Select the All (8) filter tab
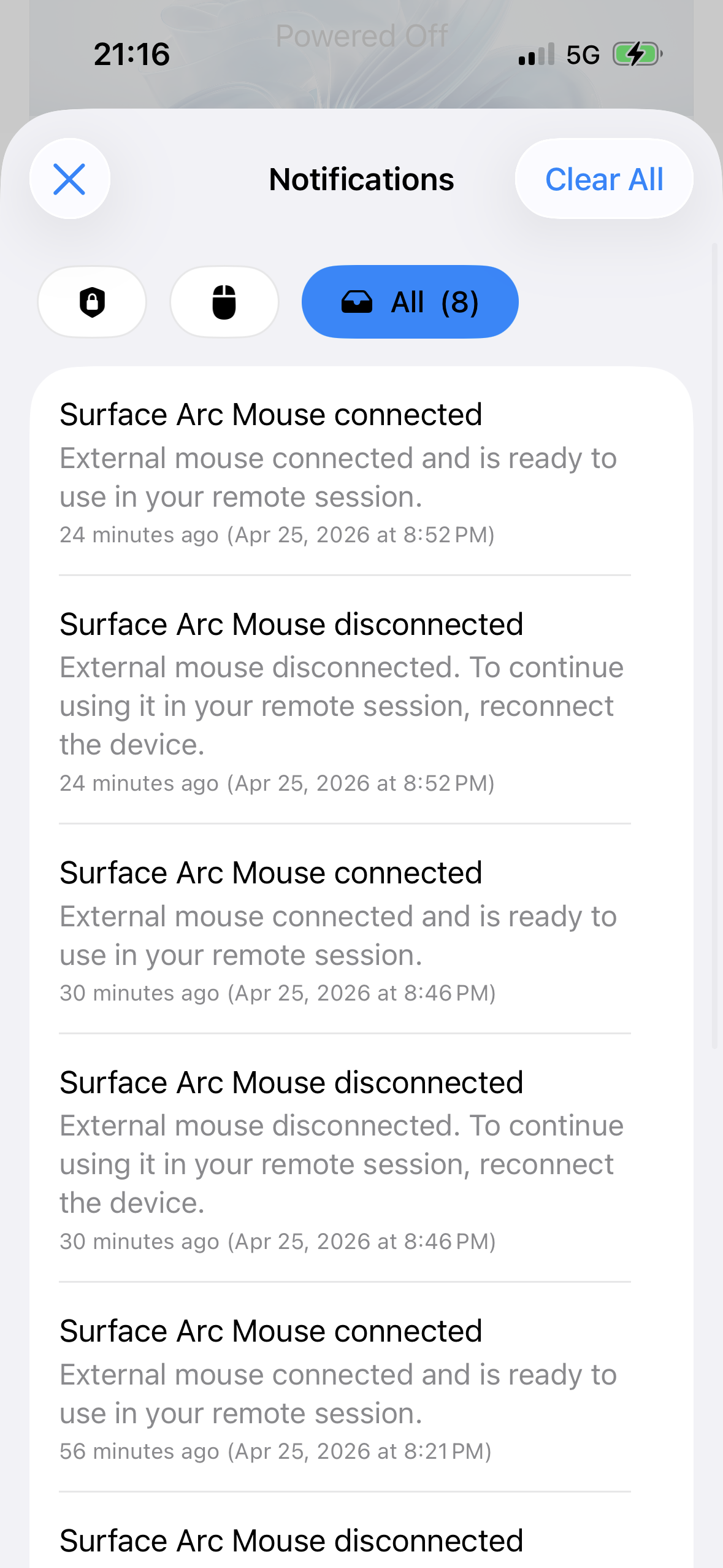 pos(410,302)
